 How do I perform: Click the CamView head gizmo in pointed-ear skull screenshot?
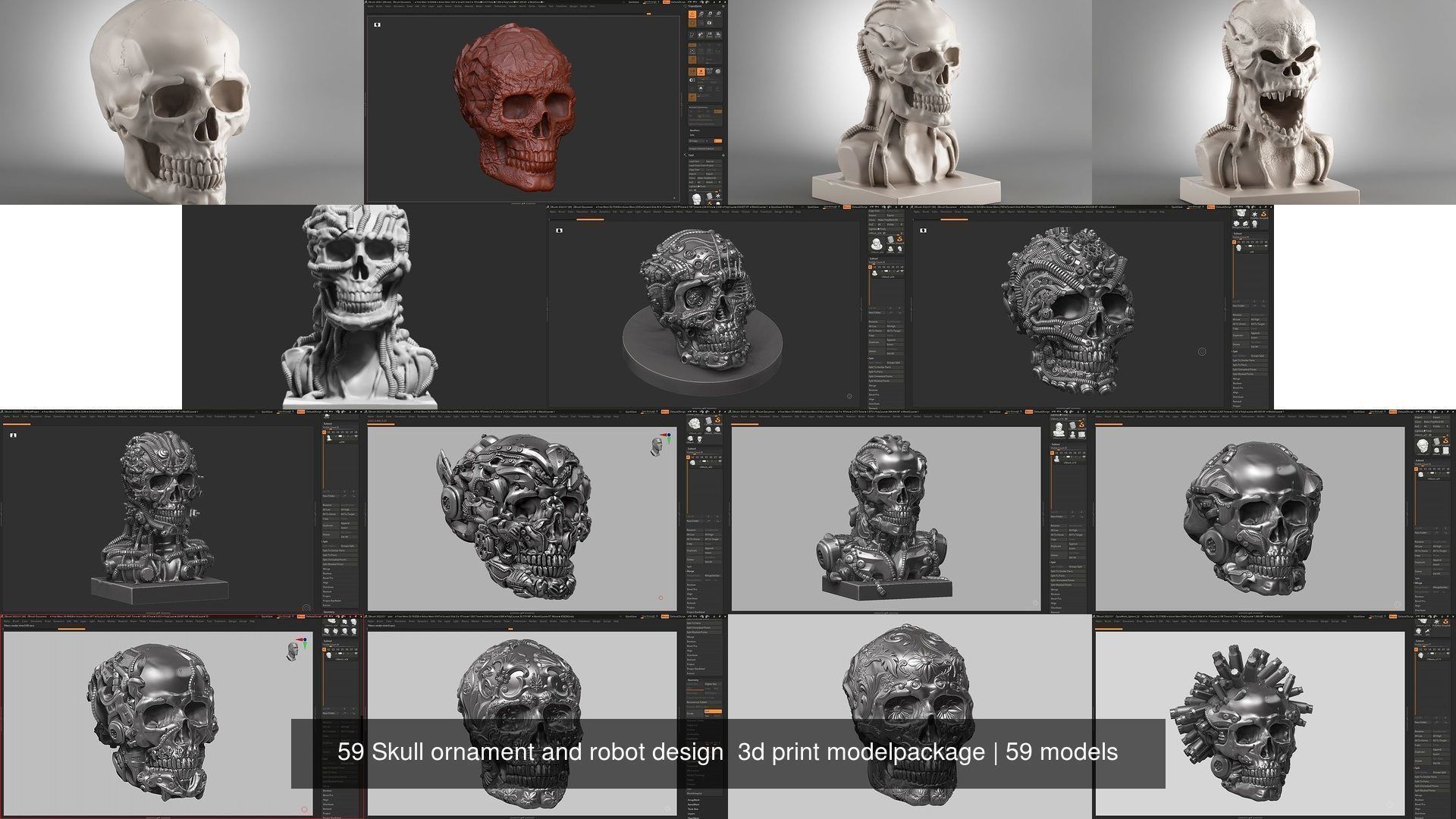coord(656,446)
